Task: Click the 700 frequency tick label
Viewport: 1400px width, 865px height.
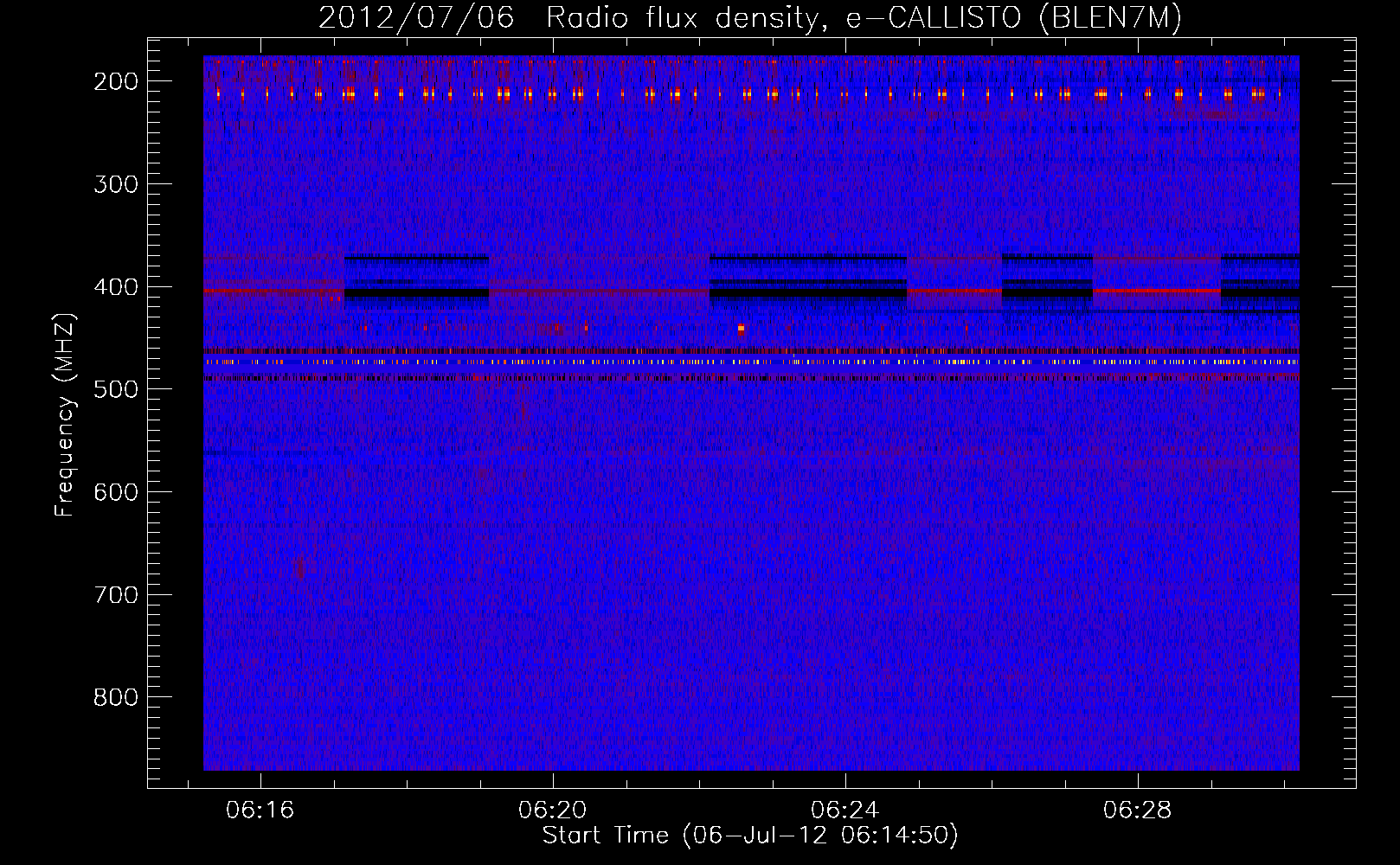Action: click(x=116, y=595)
